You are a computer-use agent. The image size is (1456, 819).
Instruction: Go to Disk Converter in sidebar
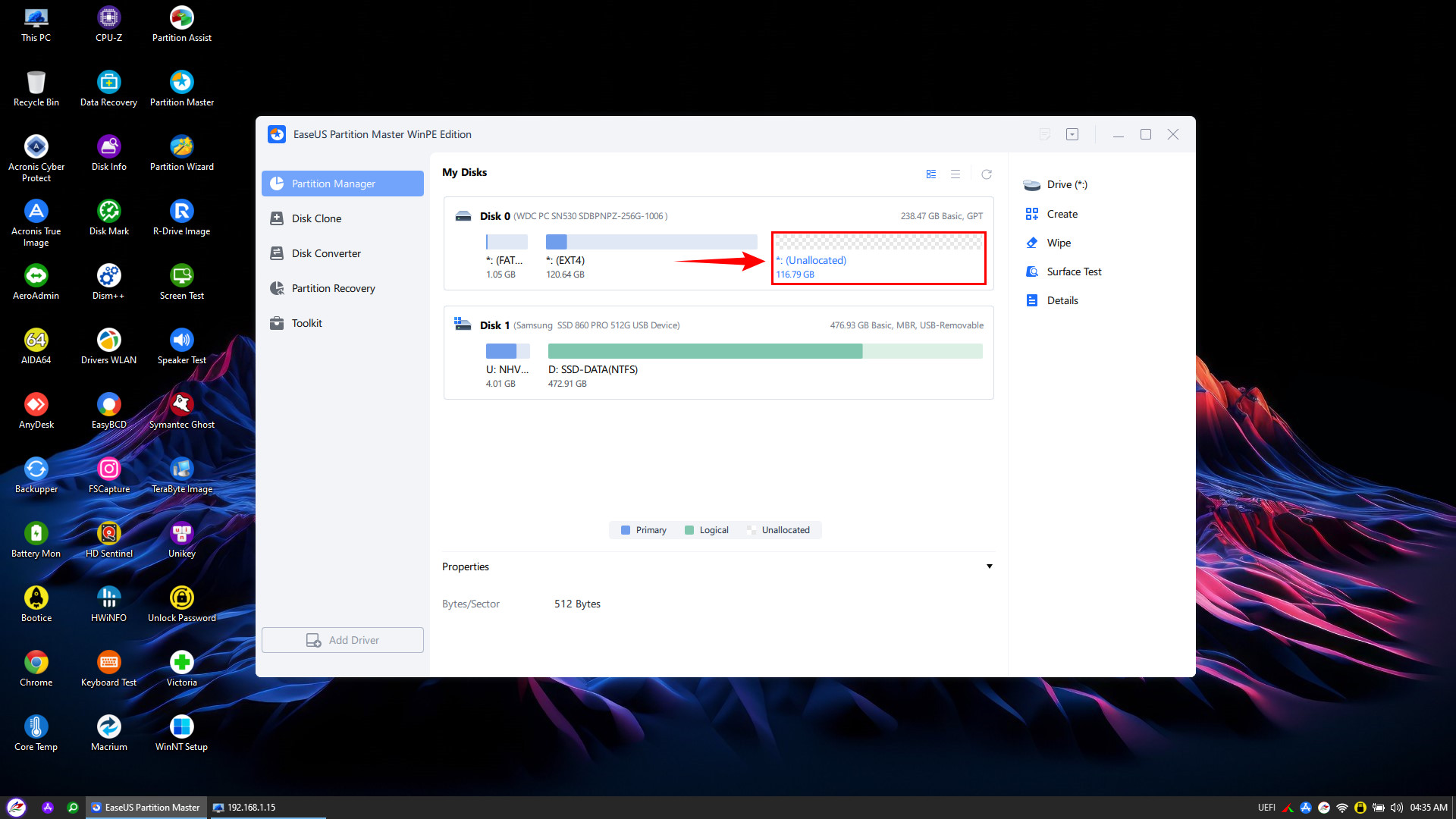click(326, 253)
